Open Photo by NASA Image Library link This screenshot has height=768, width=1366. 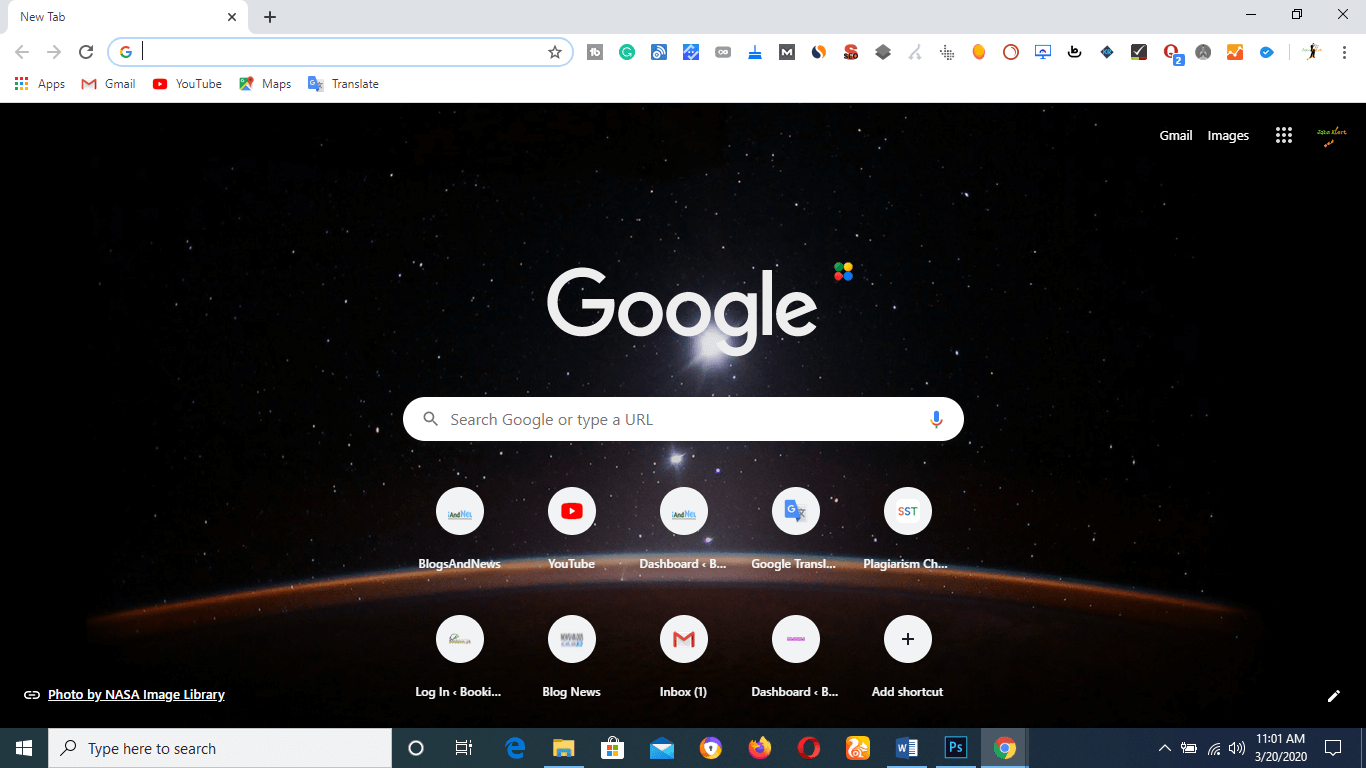click(x=136, y=694)
